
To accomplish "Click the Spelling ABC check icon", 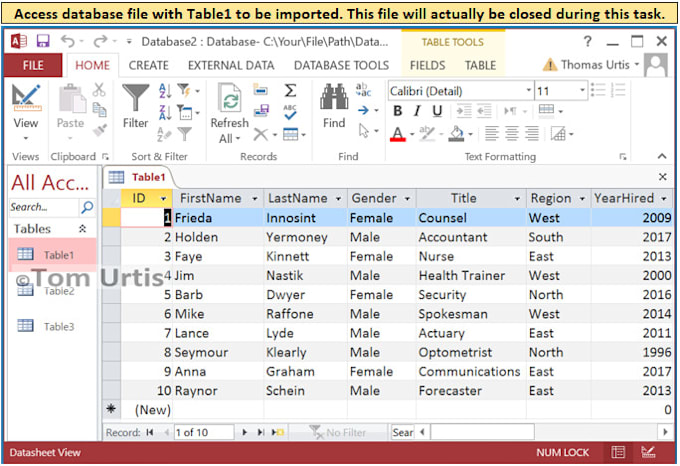I will pyautogui.click(x=290, y=112).
